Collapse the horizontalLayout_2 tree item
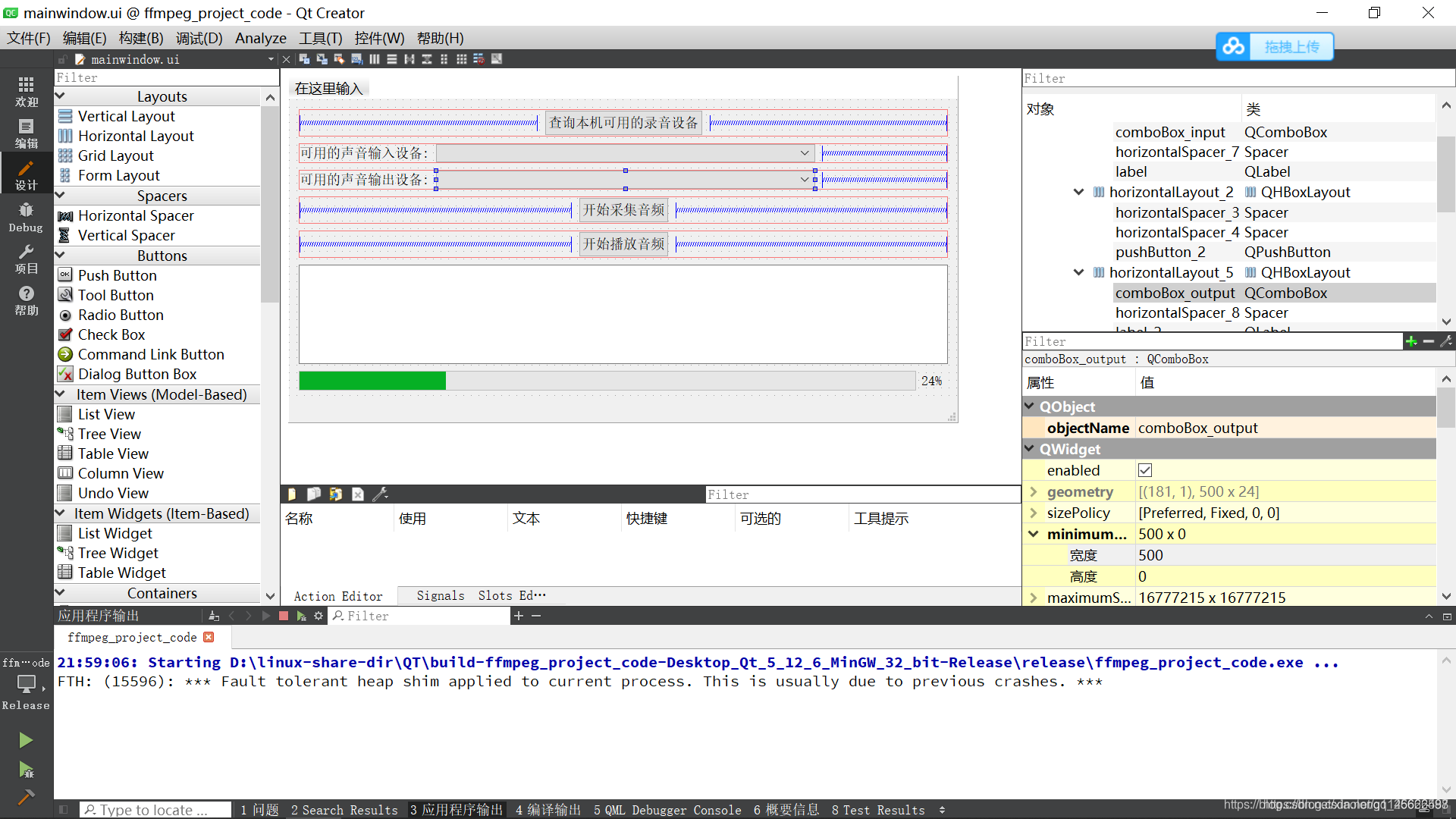The height and width of the screenshot is (819, 1456). [1078, 192]
